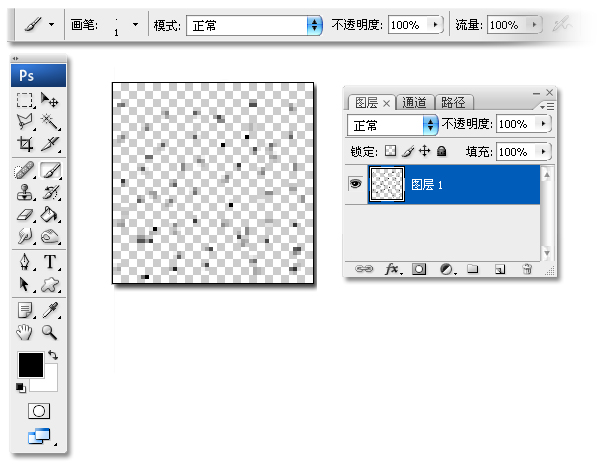Toggle lock transparent pixels in layers panel

(x=390, y=151)
